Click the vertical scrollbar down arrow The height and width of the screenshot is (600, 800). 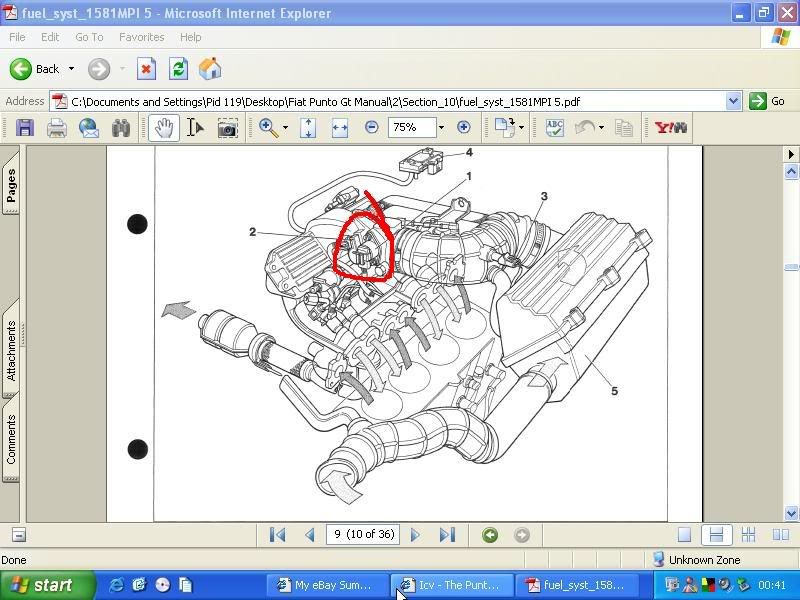pyautogui.click(x=792, y=513)
